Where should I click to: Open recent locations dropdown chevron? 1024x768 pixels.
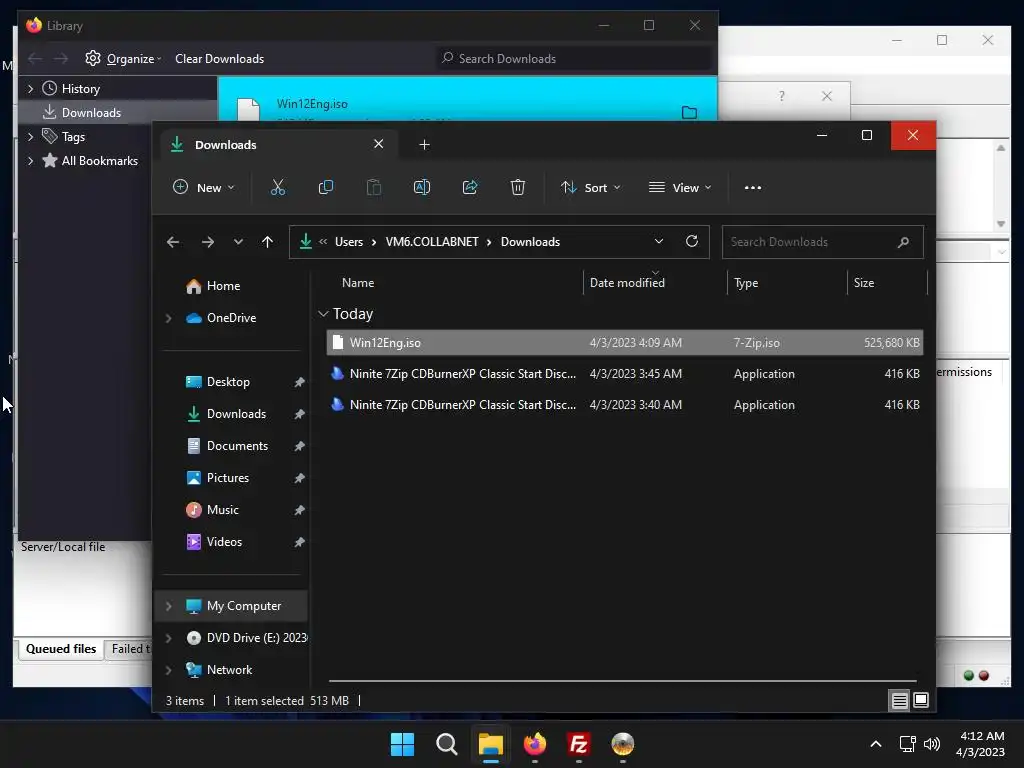coord(238,242)
